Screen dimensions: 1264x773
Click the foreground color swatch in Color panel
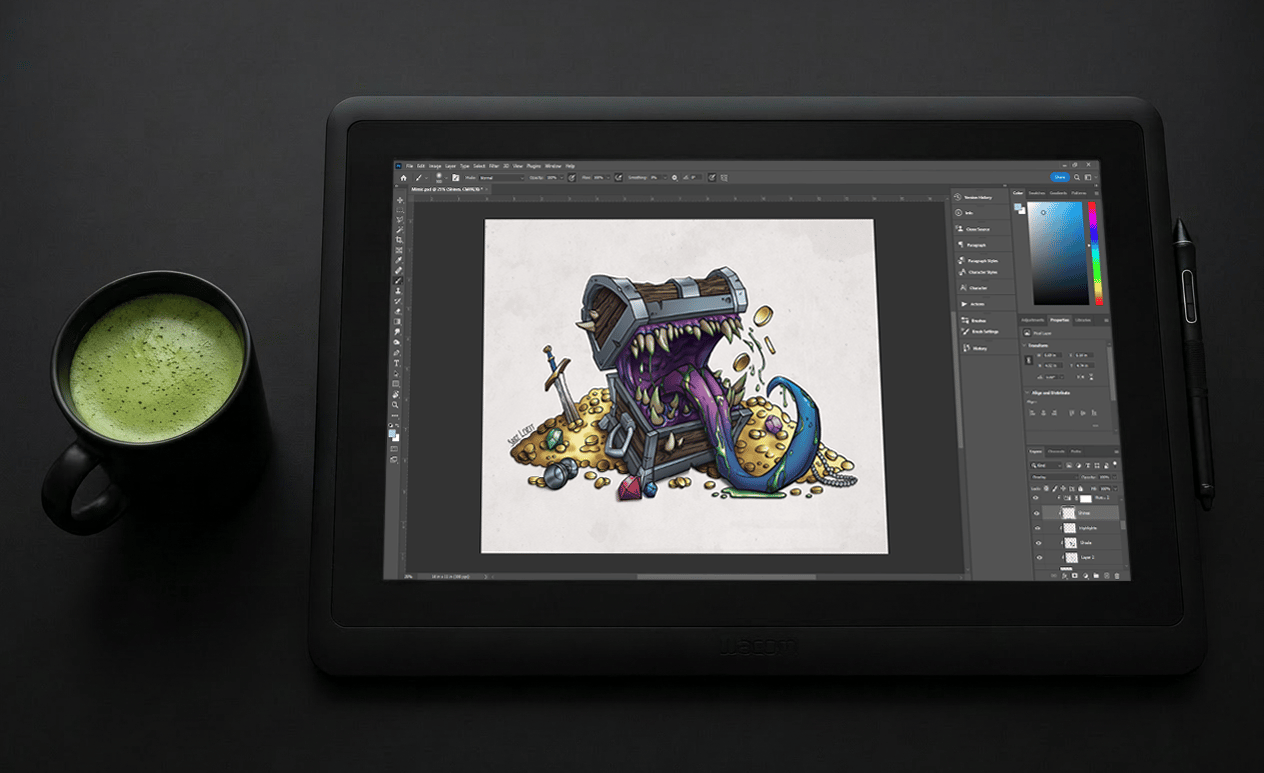[1018, 207]
